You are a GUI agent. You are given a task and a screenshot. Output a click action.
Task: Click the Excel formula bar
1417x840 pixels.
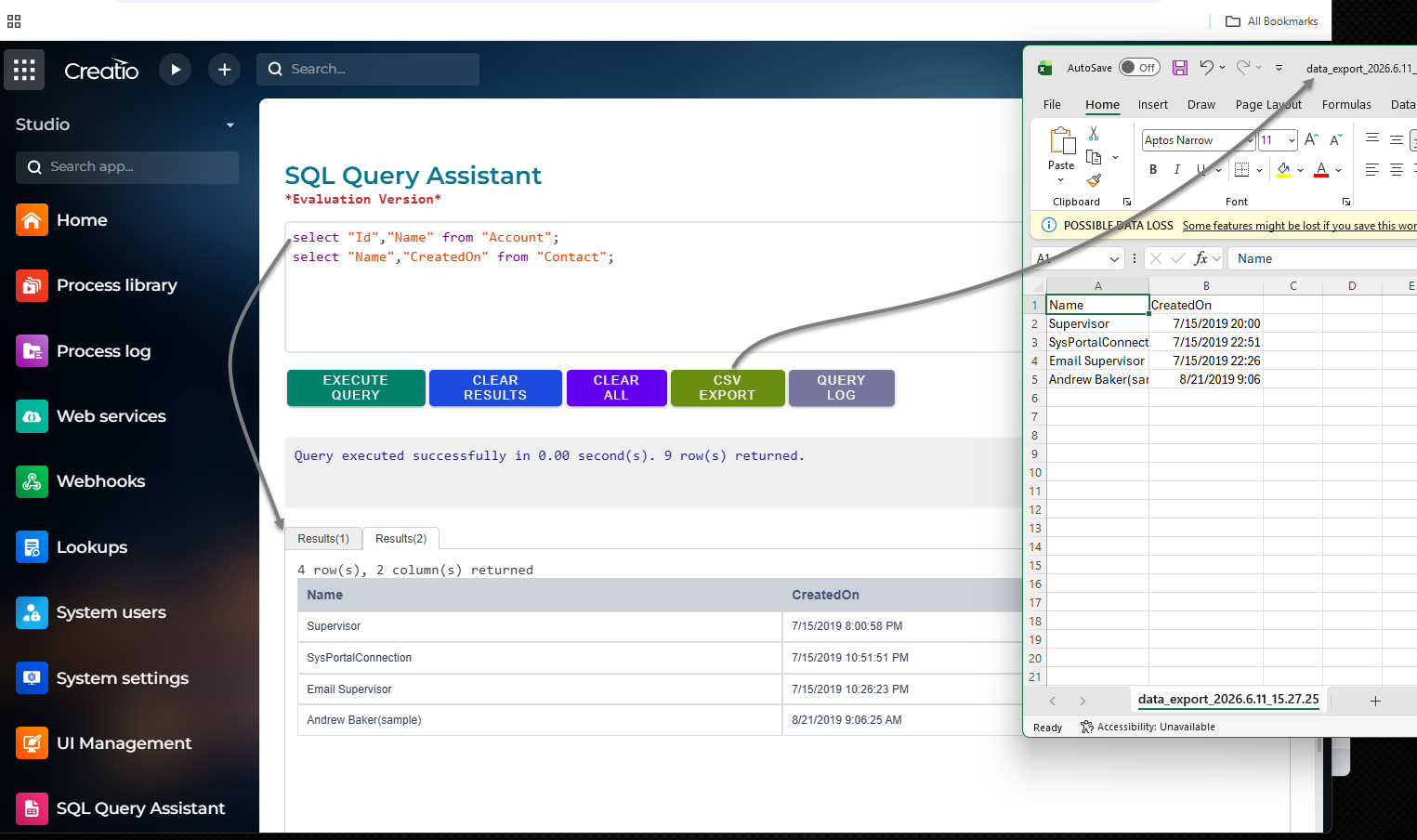(x=1323, y=258)
